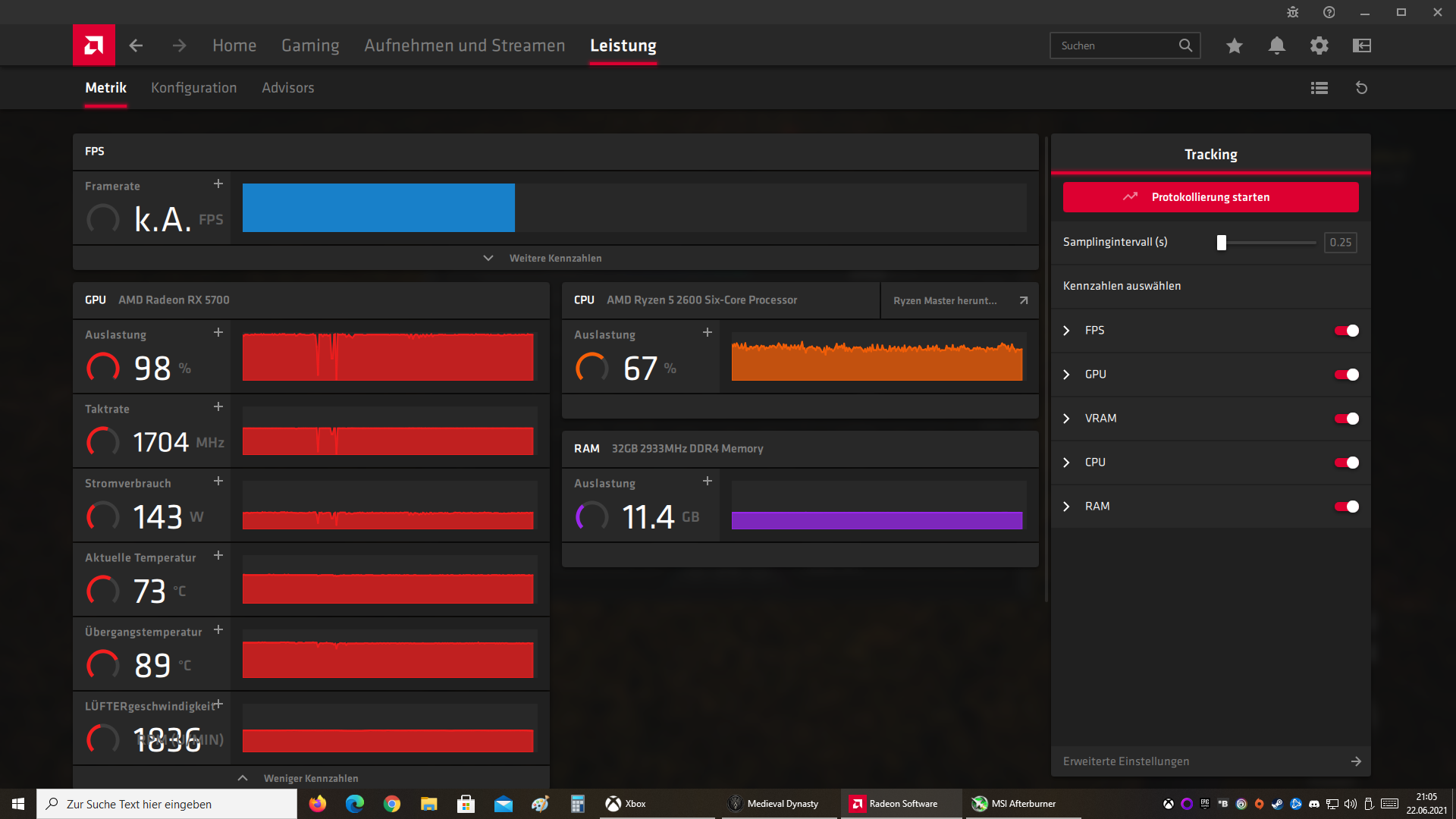Turn off VRAM tracking toggle

click(1347, 419)
